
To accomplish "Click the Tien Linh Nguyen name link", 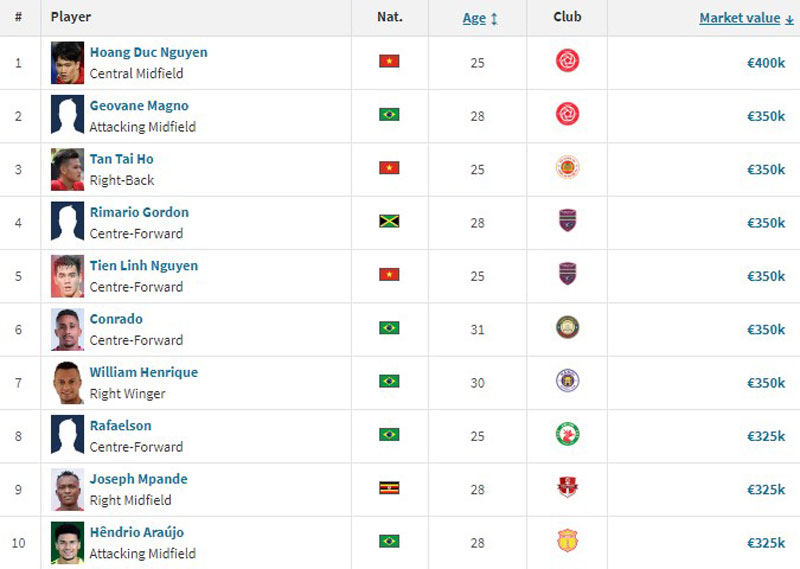I will [x=144, y=266].
